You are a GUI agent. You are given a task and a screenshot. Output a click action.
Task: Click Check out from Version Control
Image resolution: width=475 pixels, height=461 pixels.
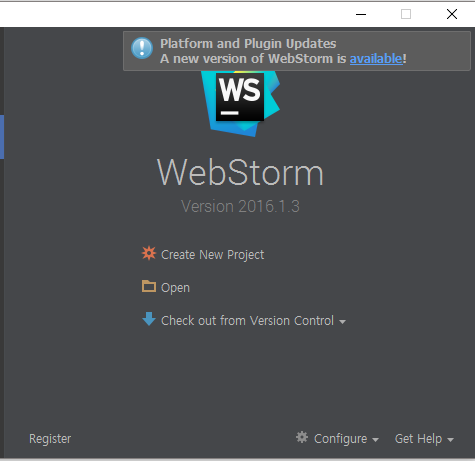coord(247,321)
